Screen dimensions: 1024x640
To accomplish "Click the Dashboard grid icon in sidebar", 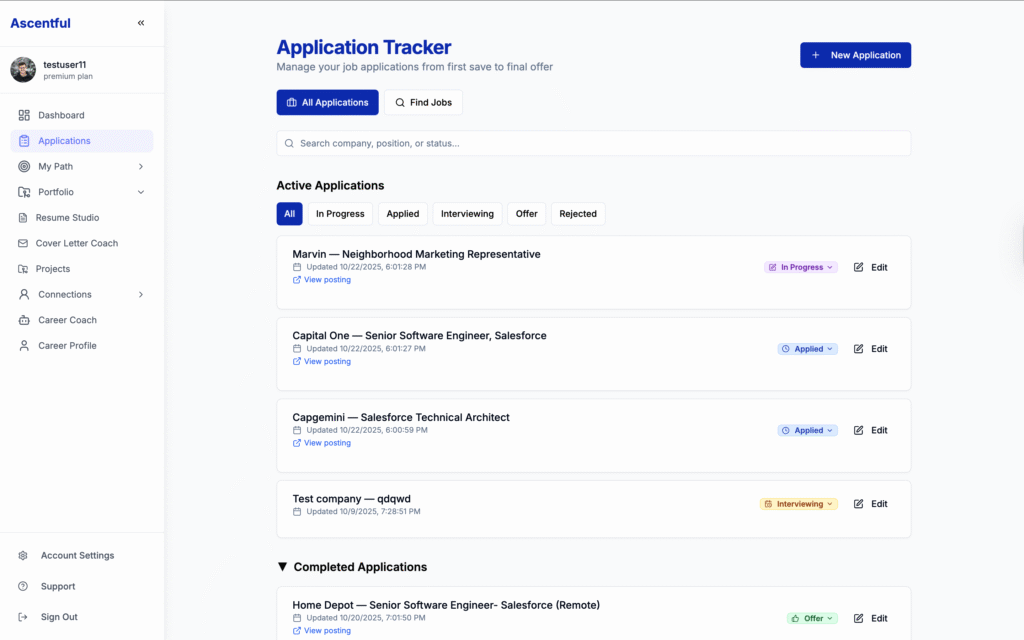I will pyautogui.click(x=24, y=115).
